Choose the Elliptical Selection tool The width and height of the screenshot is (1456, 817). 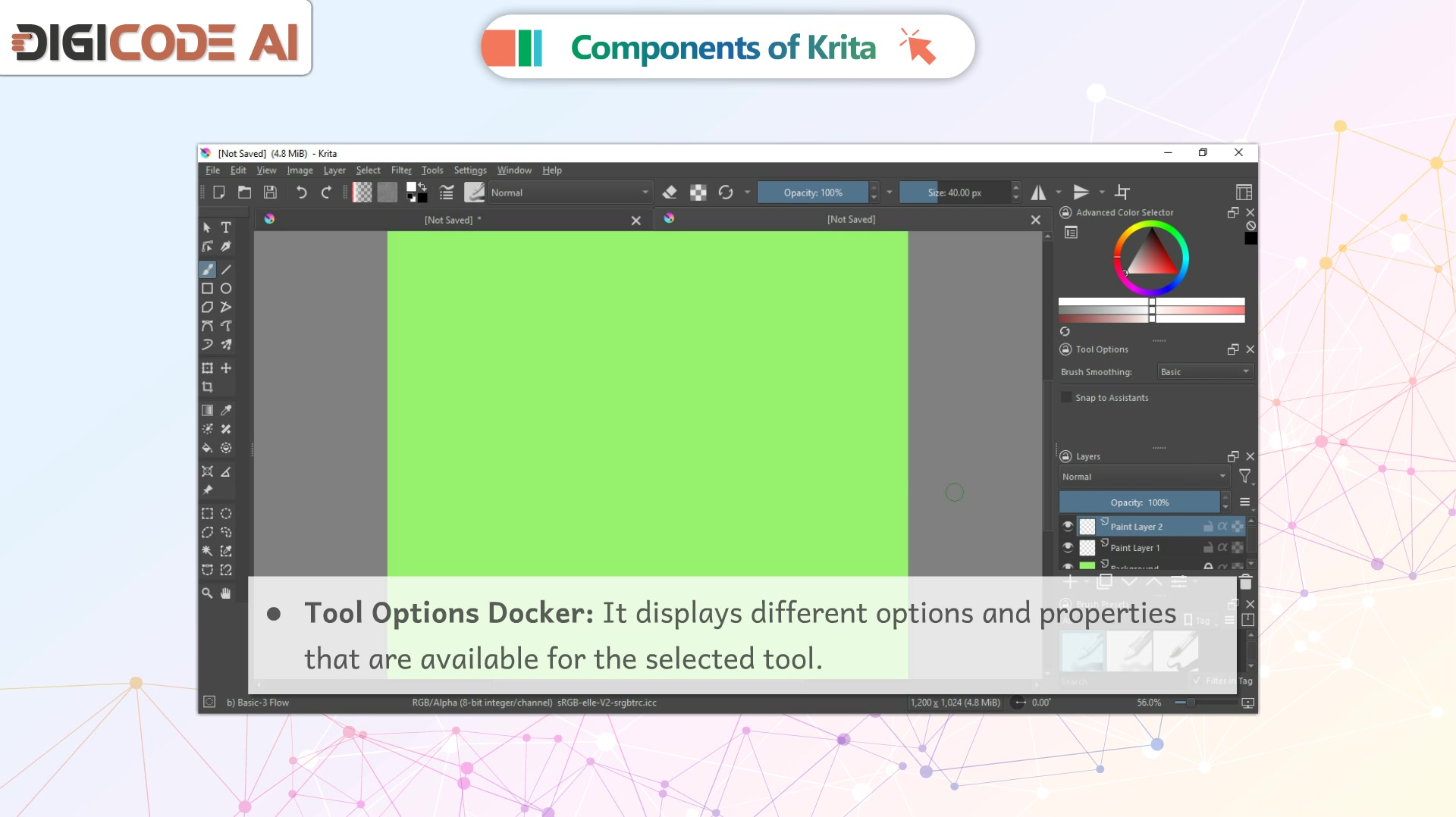(x=226, y=514)
